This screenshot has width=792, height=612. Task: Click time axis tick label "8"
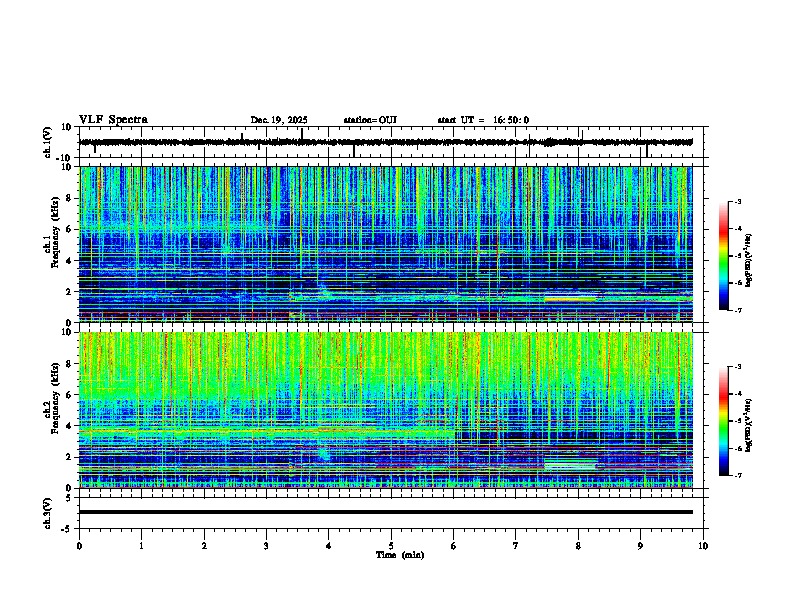click(x=578, y=546)
